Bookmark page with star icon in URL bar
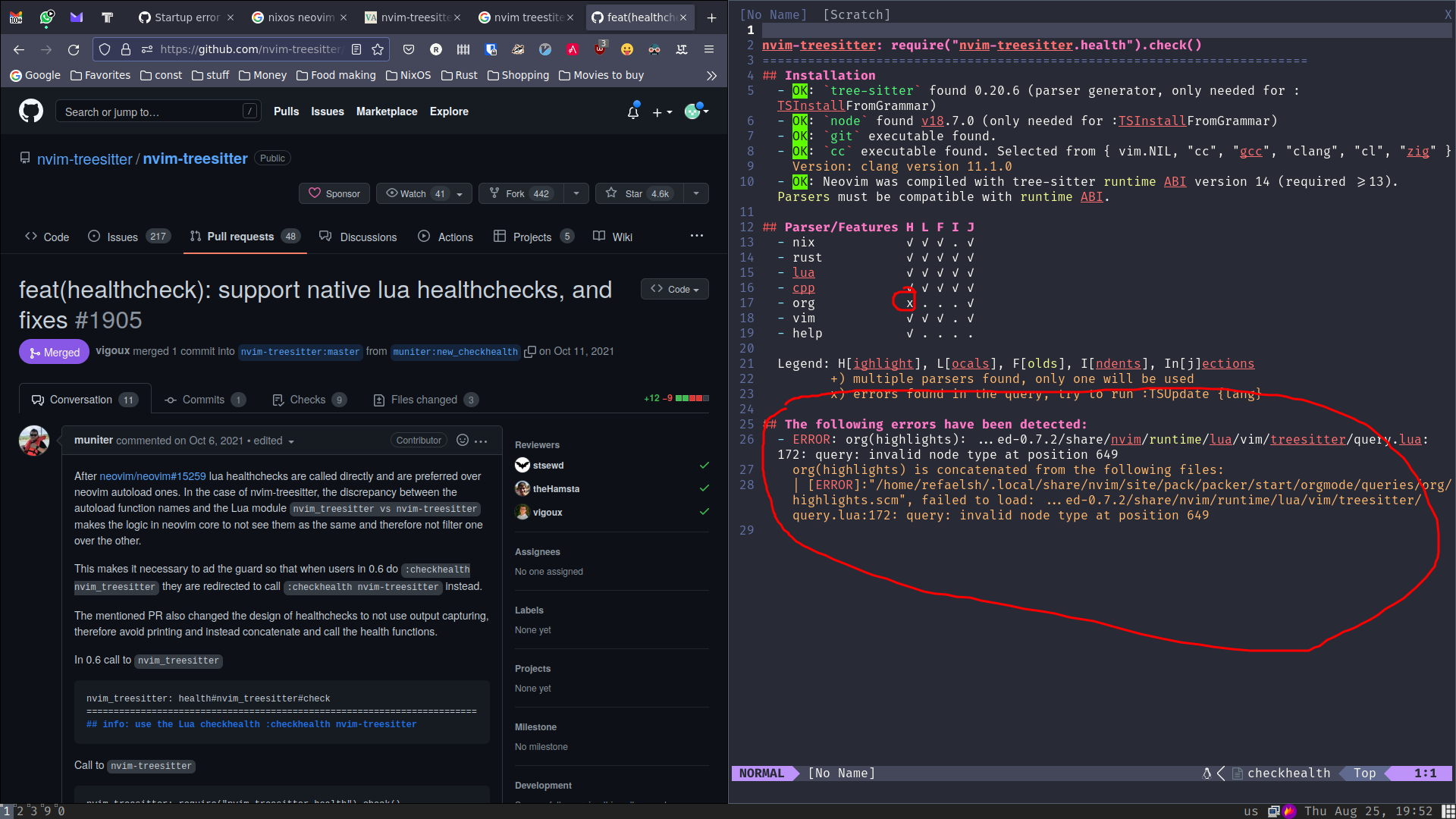The width and height of the screenshot is (1456, 819). coord(378,49)
